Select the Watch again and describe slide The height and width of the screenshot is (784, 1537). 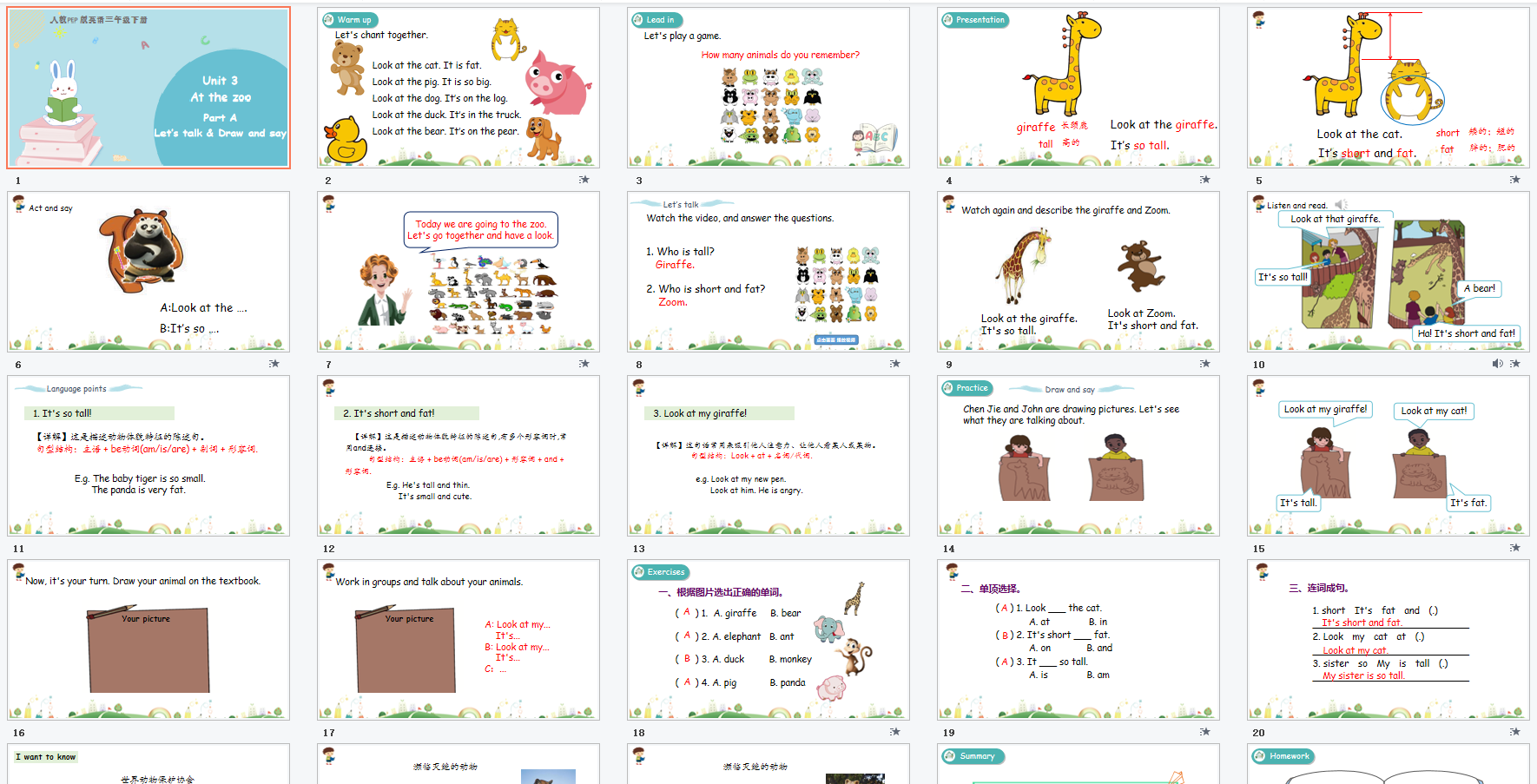(x=1079, y=272)
